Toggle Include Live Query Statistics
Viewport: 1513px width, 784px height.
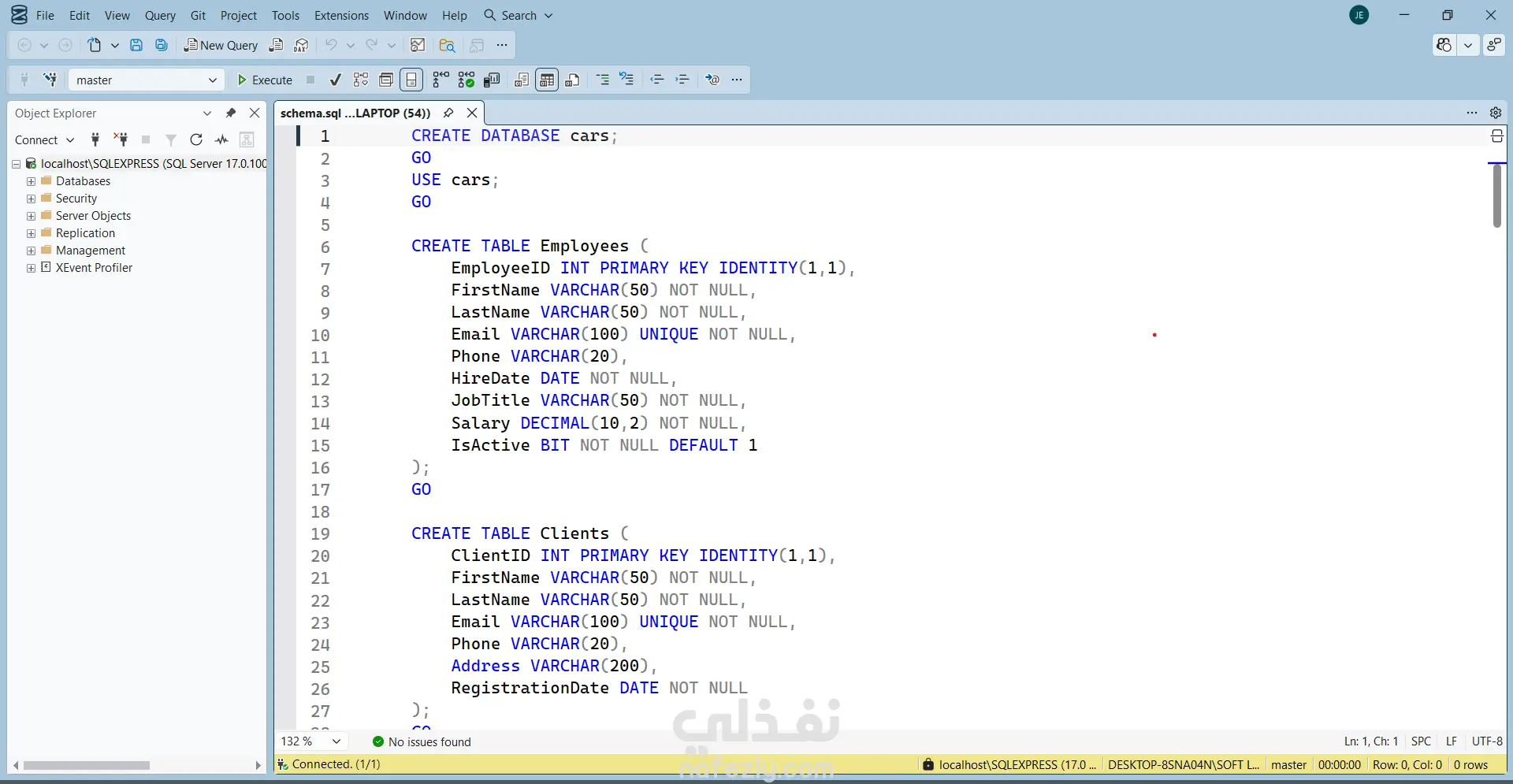point(467,80)
